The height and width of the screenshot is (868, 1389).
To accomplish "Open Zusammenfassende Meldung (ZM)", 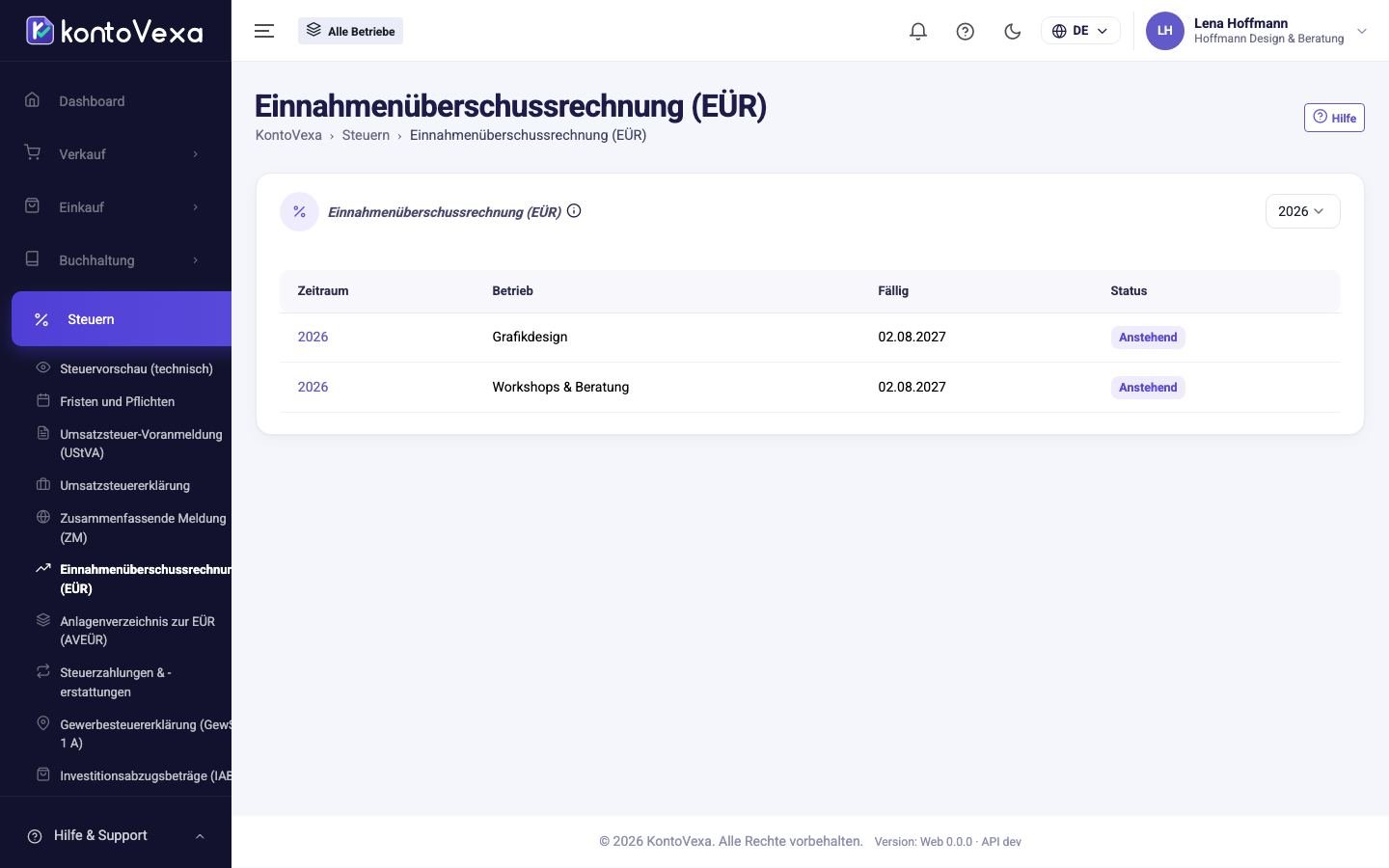I will point(143,528).
